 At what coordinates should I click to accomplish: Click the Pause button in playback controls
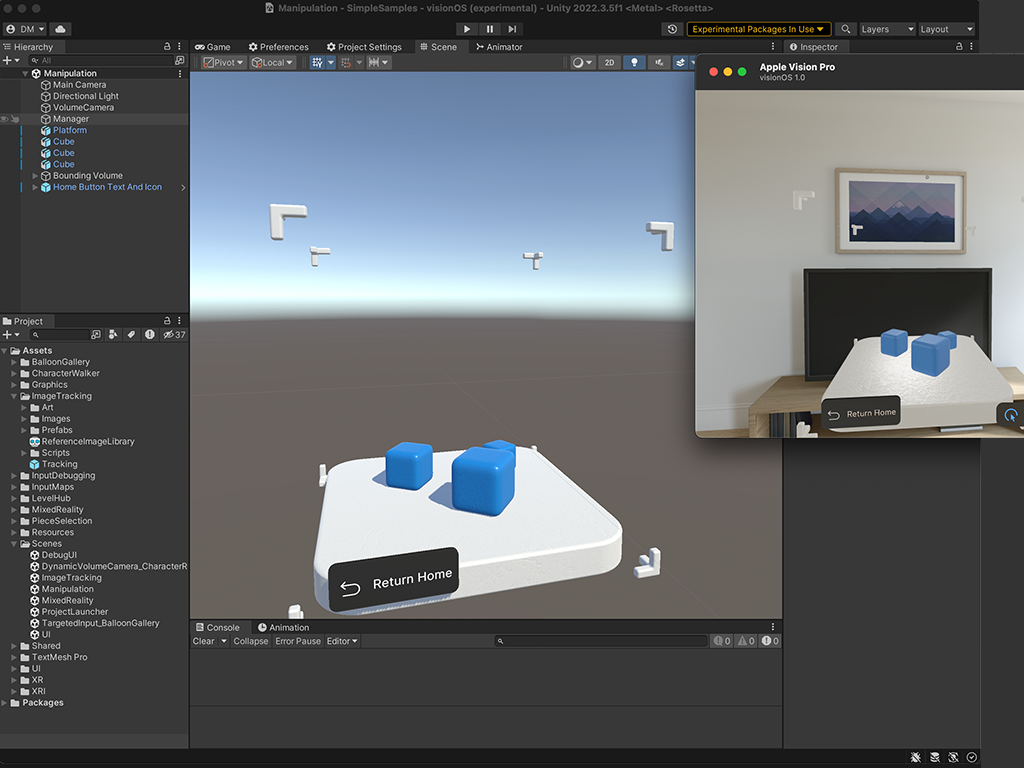click(x=489, y=29)
